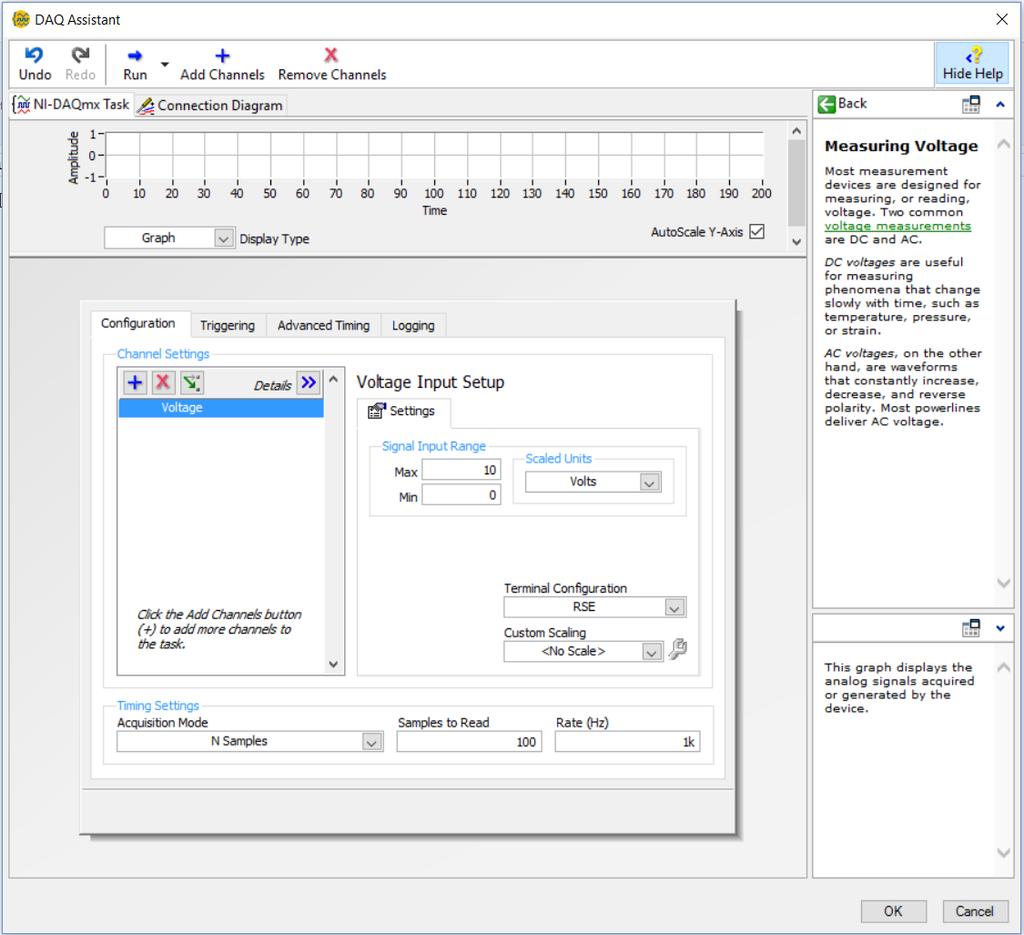Switch to the NI-DAQmx Task tab

pos(72,104)
